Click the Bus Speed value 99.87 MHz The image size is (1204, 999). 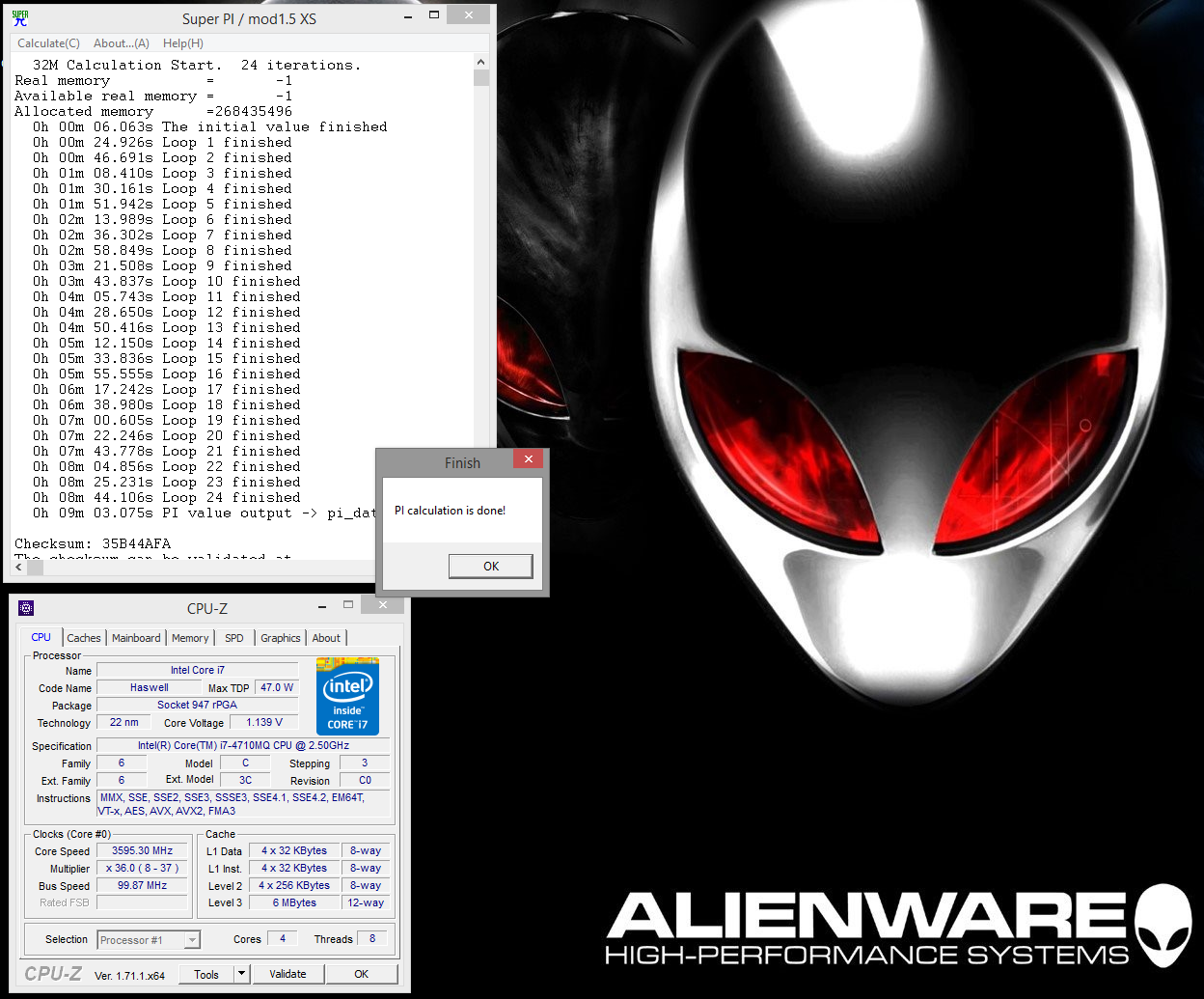coord(143,886)
